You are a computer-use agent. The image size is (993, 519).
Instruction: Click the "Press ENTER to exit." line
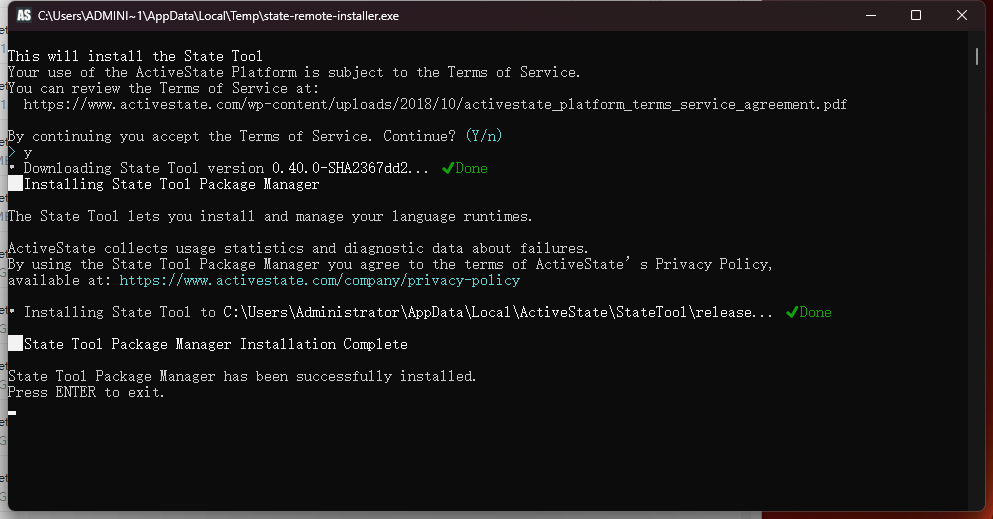[86, 392]
